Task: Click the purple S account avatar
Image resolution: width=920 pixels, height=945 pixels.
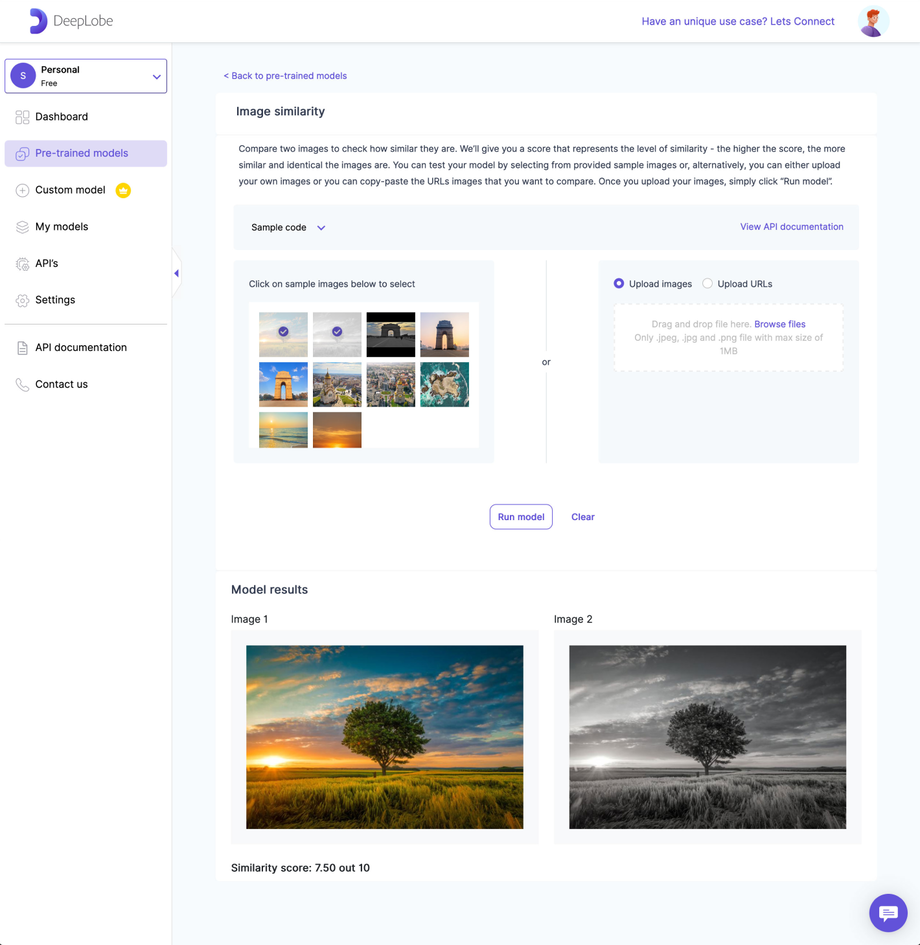Action: tap(23, 76)
